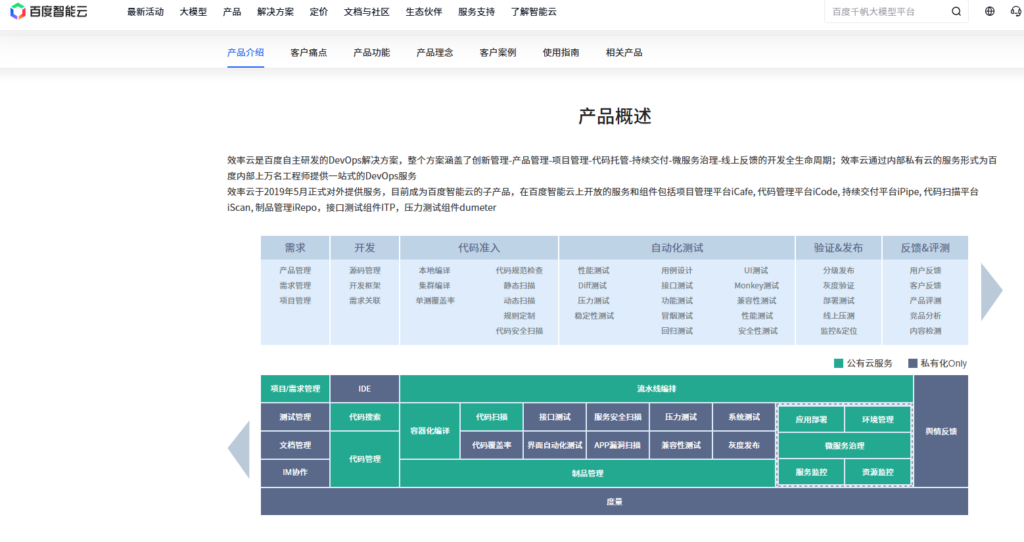Viewport: 1024px width, 542px height.
Task: Click the 兼容性测试 block in the architecture diagram
Action: [680, 445]
